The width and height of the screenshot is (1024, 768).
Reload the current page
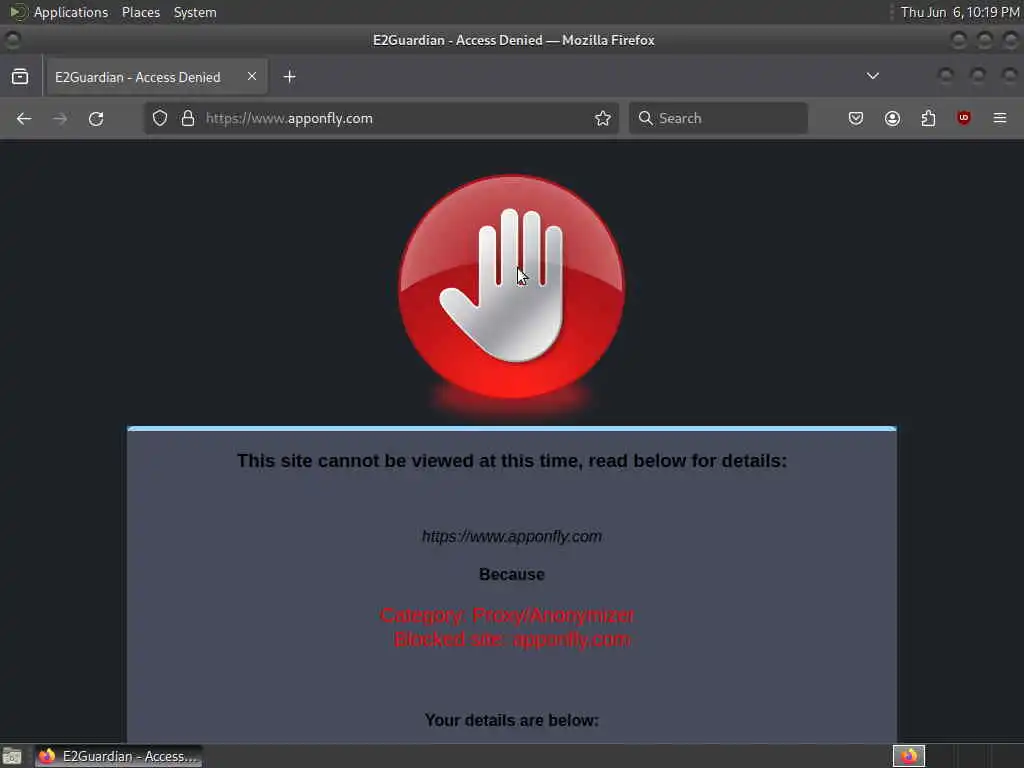pyautogui.click(x=96, y=118)
